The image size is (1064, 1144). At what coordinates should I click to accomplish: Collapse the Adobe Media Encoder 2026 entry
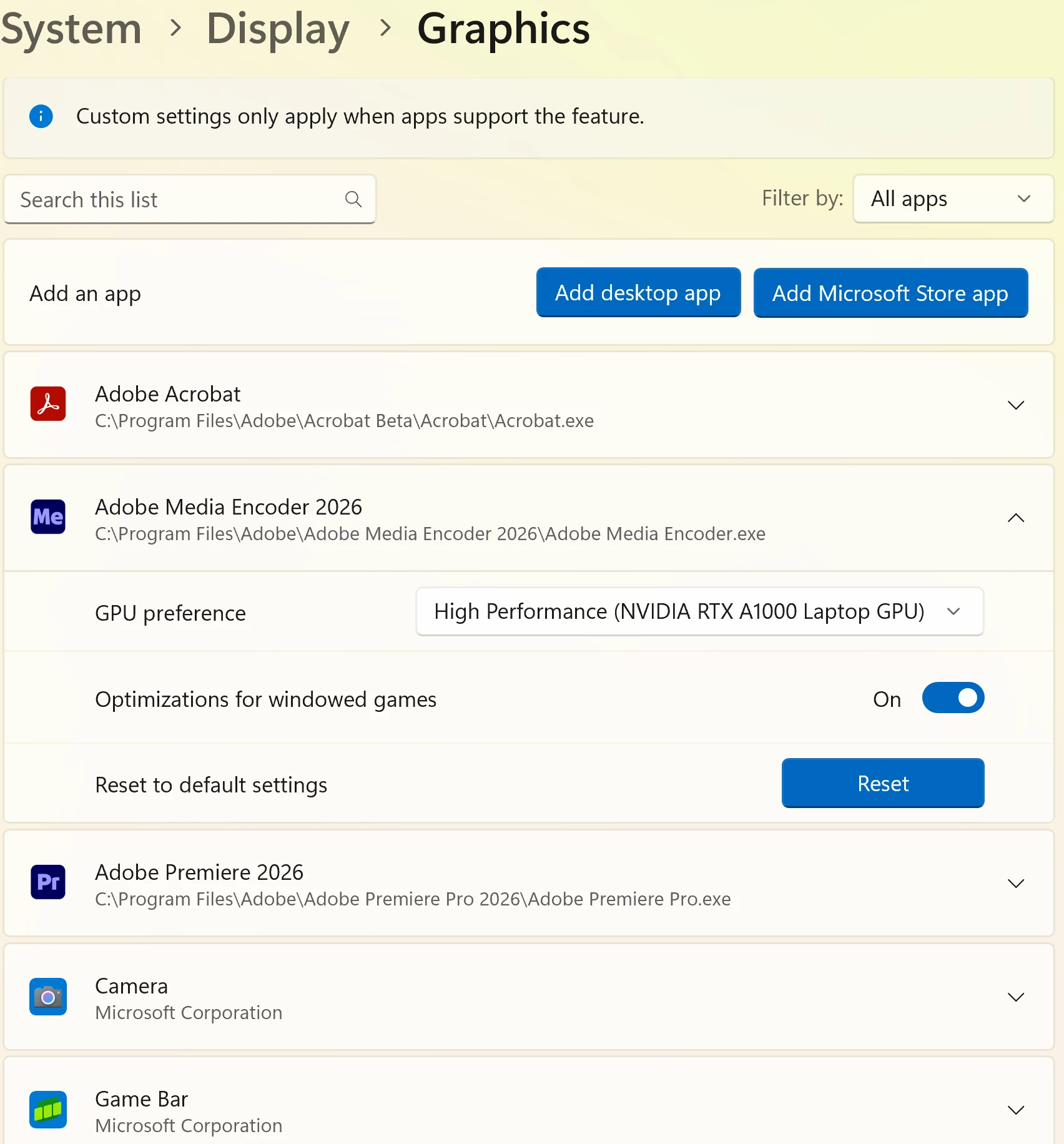(x=1016, y=518)
